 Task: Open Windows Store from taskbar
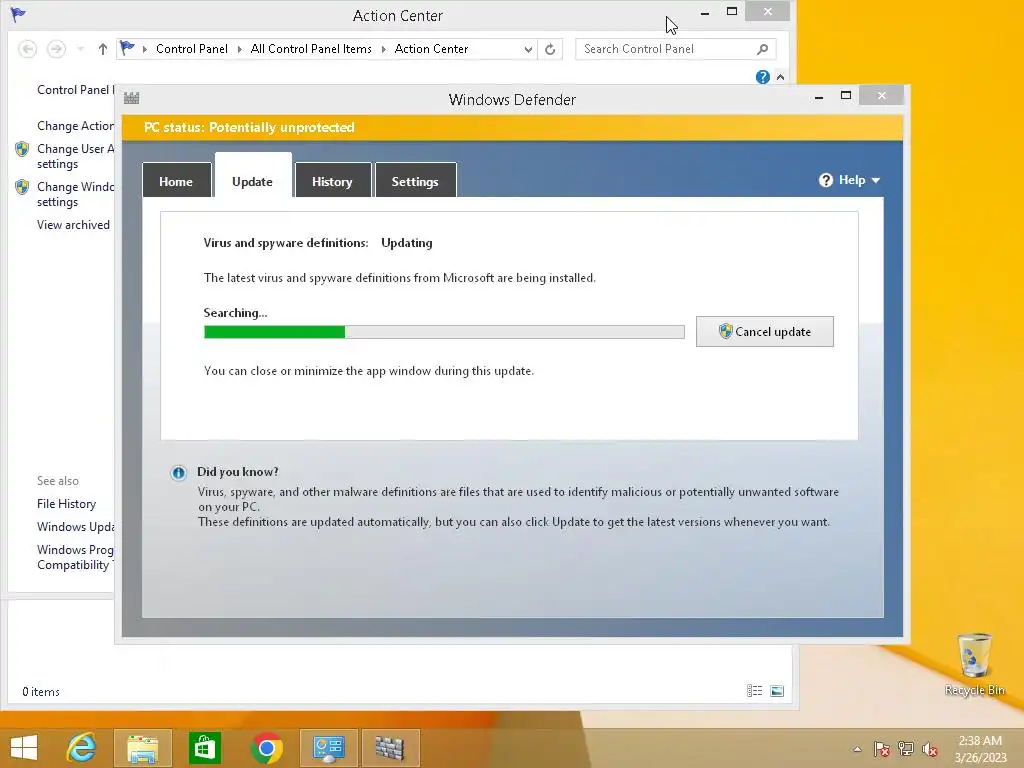coord(204,748)
